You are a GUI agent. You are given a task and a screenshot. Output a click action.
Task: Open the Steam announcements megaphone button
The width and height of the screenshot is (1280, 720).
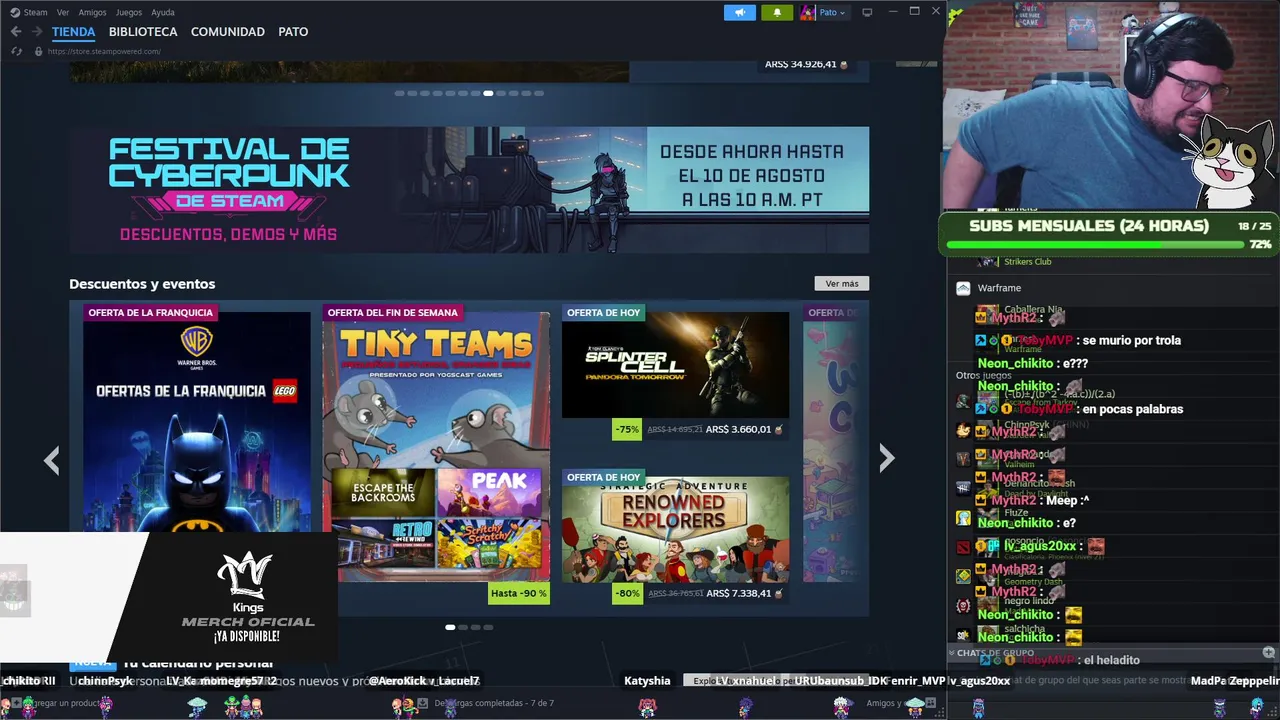click(x=740, y=12)
